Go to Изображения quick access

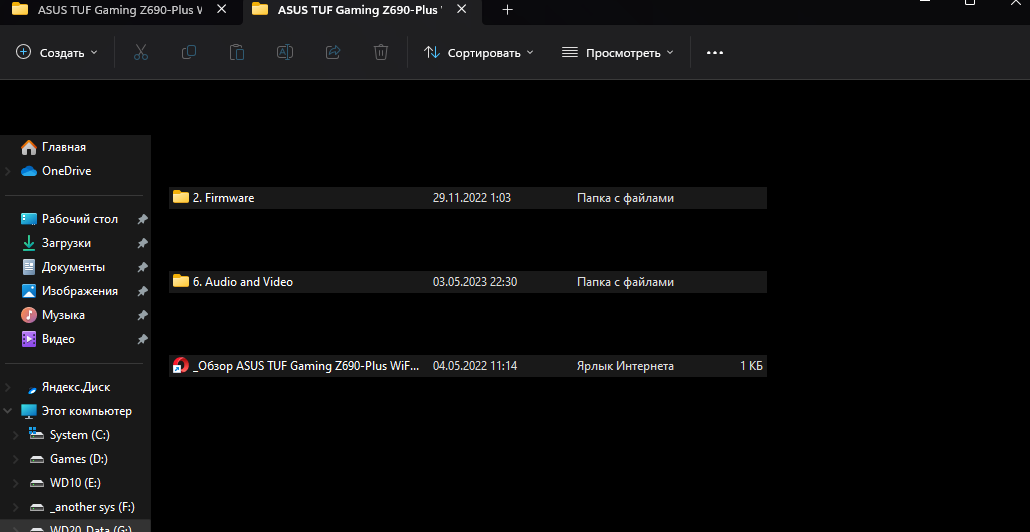coord(79,291)
